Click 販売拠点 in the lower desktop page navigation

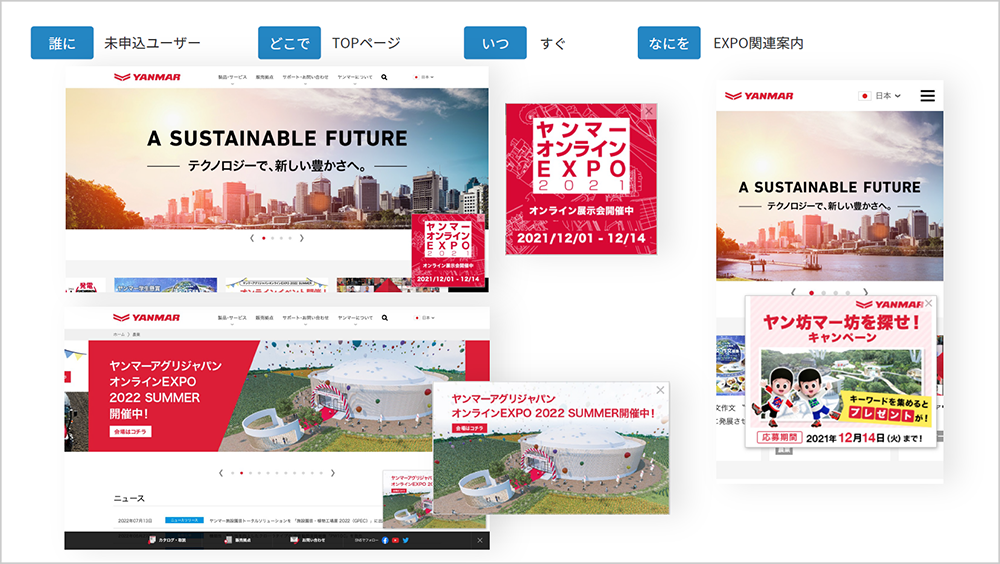(x=264, y=318)
